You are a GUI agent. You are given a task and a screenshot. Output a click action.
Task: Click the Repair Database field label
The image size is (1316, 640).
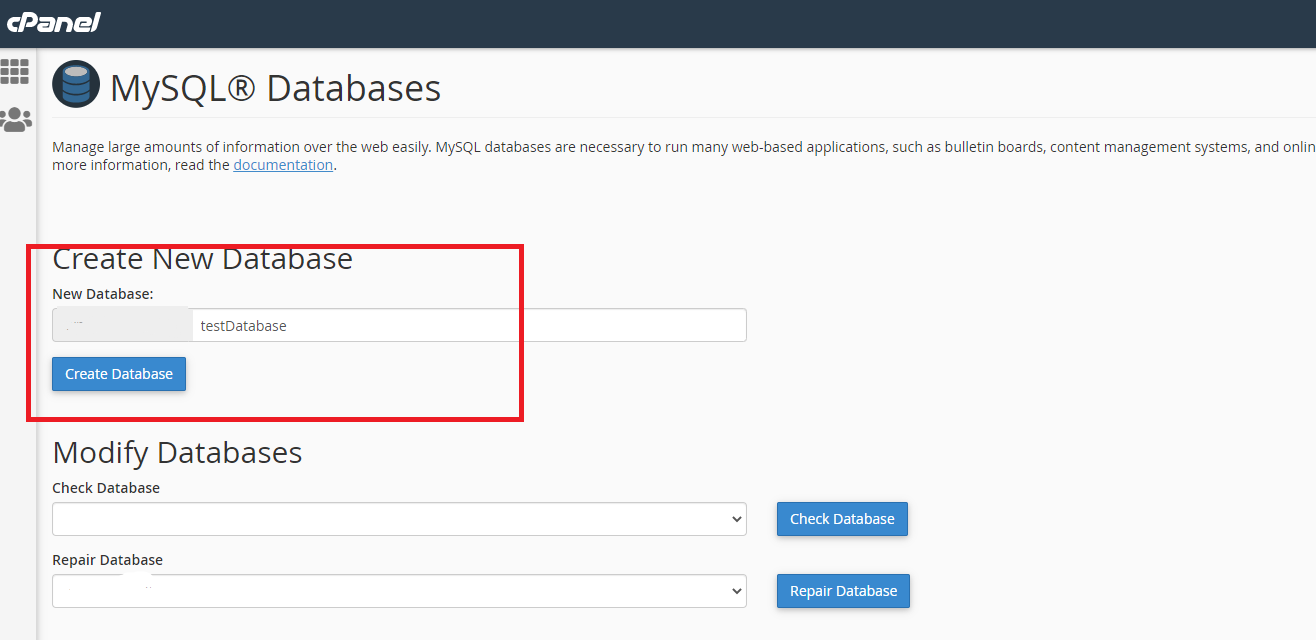click(107, 560)
